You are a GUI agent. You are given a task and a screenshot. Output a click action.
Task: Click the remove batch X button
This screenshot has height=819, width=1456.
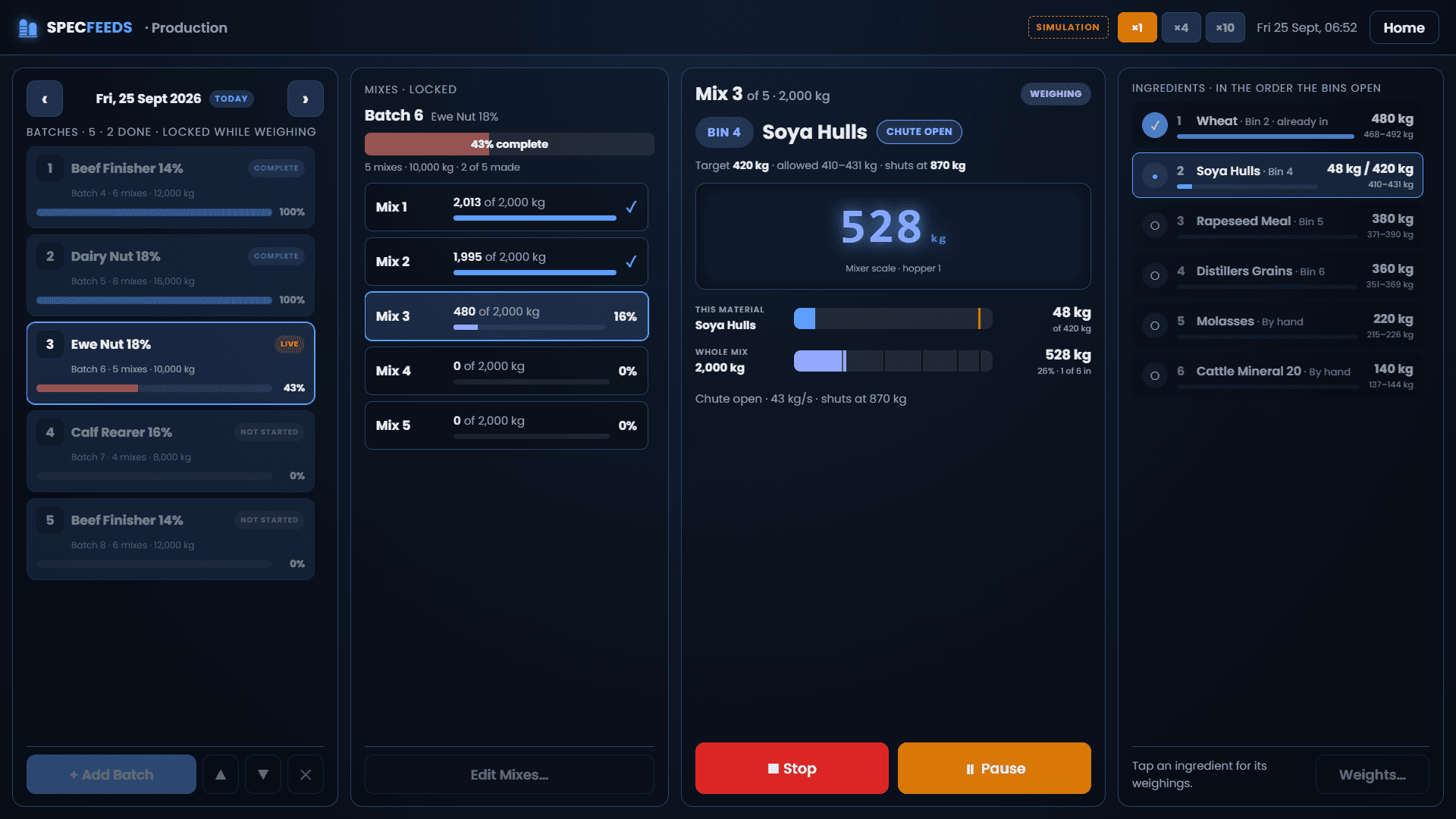(x=306, y=774)
